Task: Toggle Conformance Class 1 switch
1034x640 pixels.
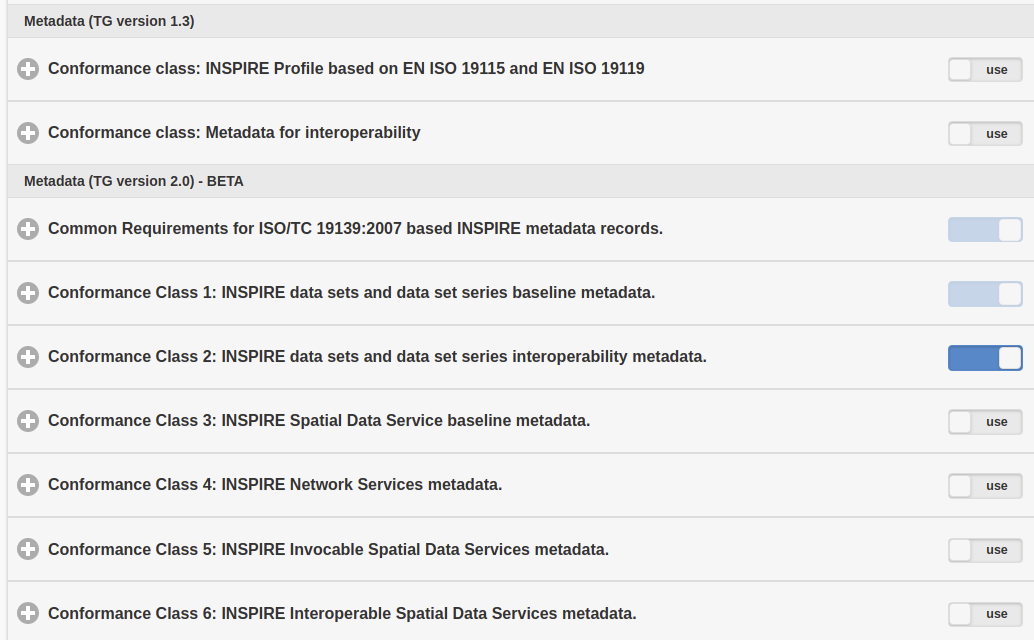Action: [985, 293]
